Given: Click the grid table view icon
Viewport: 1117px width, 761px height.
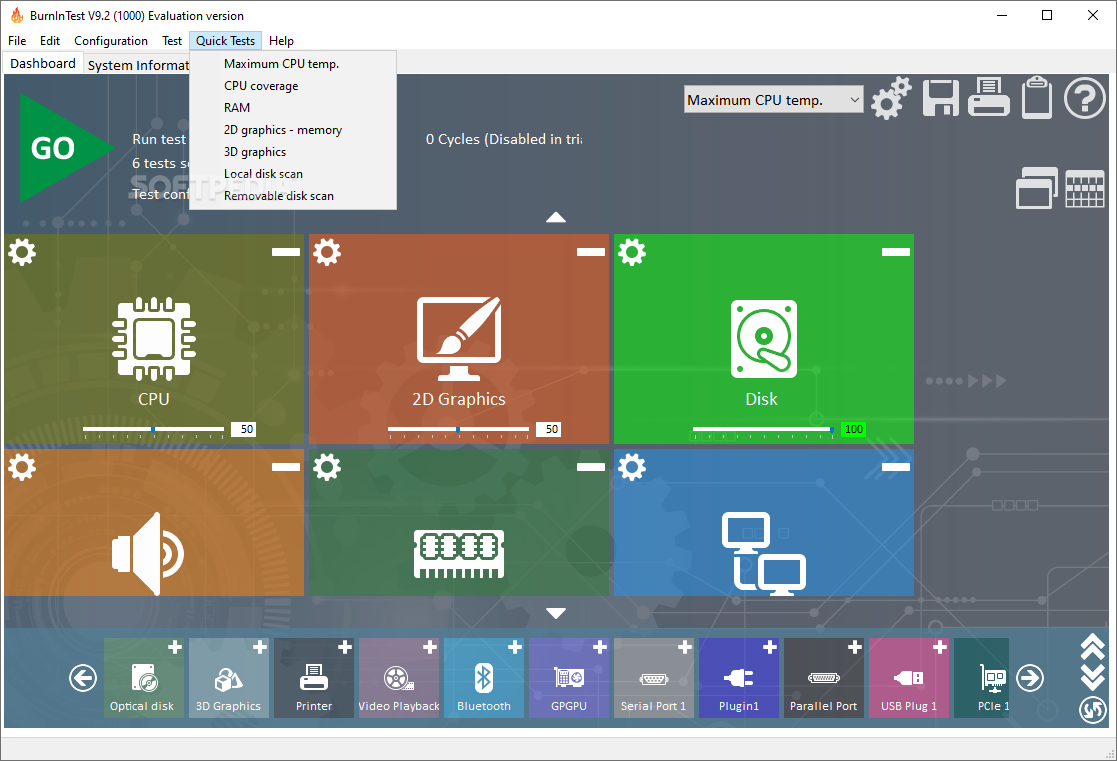Looking at the screenshot, I should pyautogui.click(x=1084, y=189).
